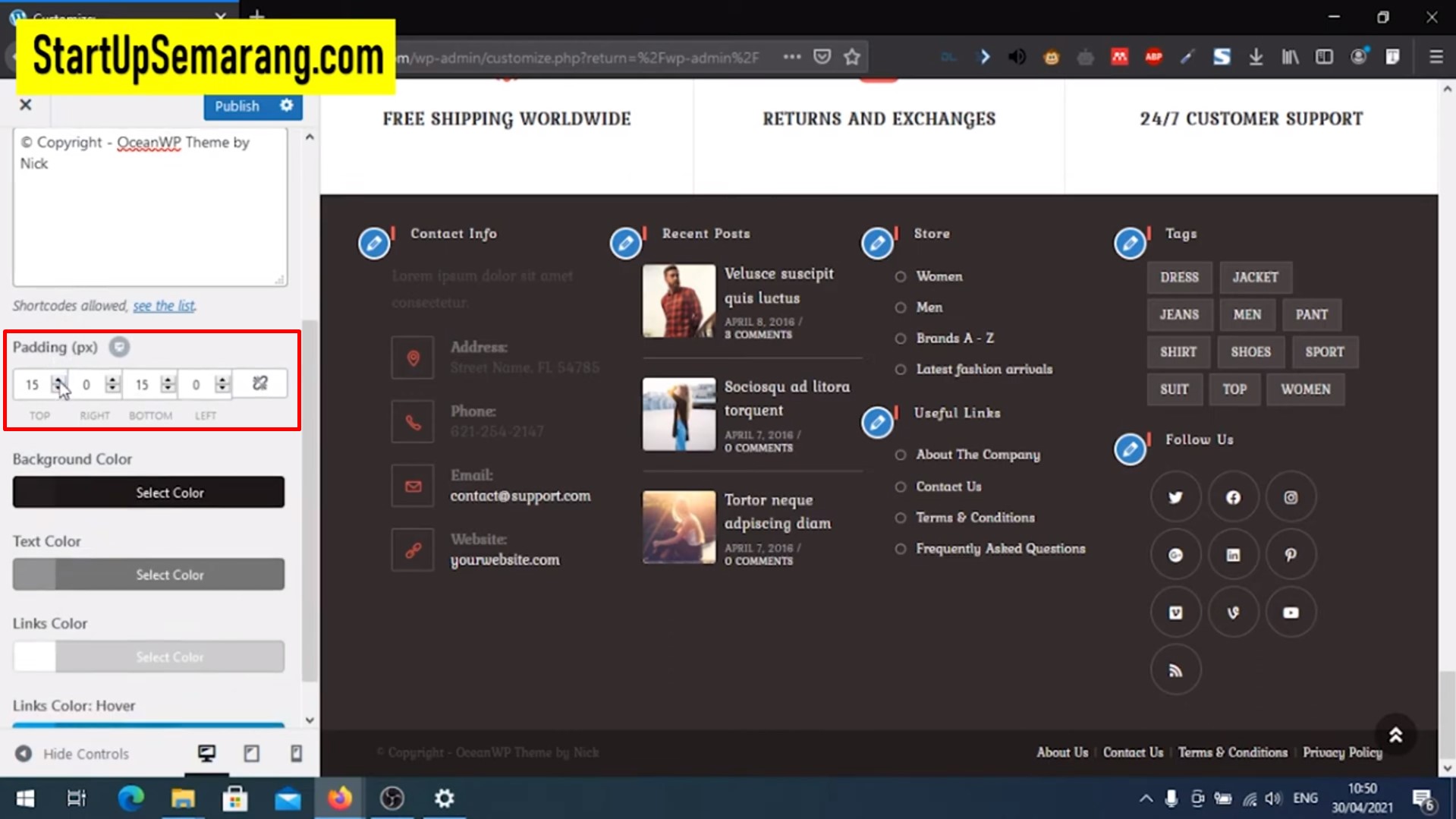Open 'Frequently Asked Questions' link
The height and width of the screenshot is (819, 1456).
(1000, 549)
